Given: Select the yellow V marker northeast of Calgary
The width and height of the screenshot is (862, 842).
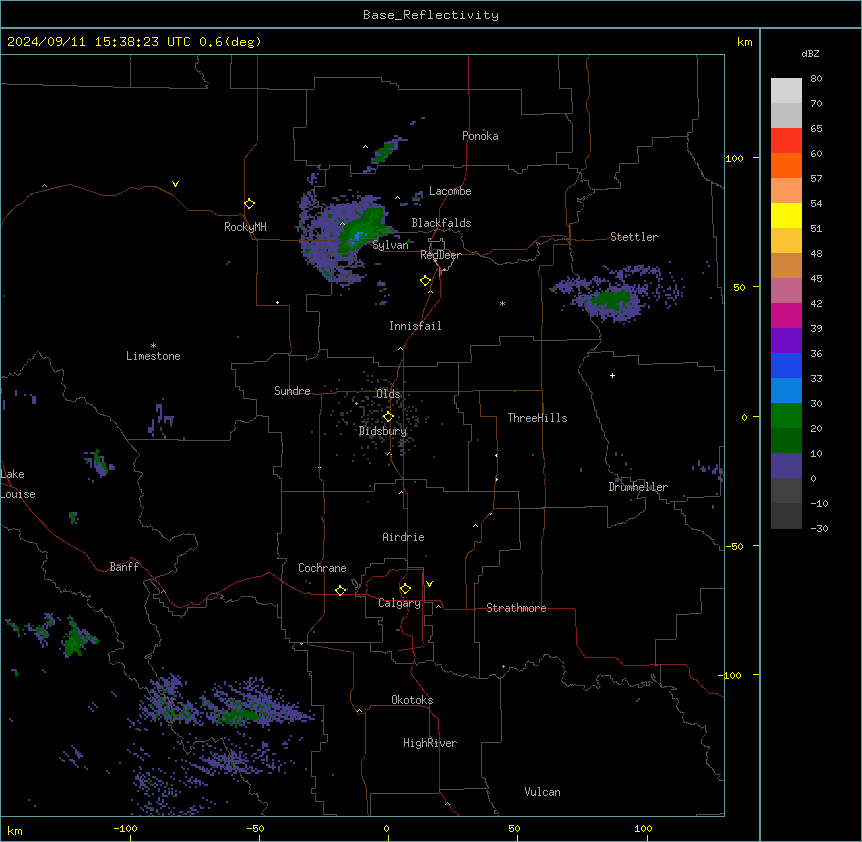Looking at the screenshot, I should [x=429, y=584].
